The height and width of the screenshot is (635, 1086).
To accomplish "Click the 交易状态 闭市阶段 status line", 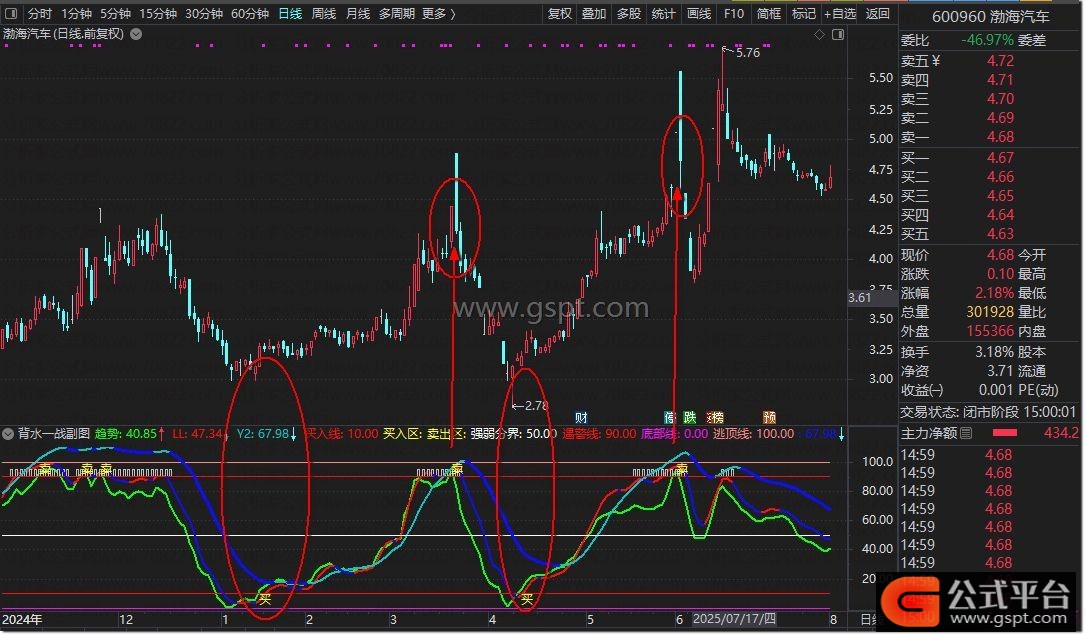I will (x=988, y=412).
